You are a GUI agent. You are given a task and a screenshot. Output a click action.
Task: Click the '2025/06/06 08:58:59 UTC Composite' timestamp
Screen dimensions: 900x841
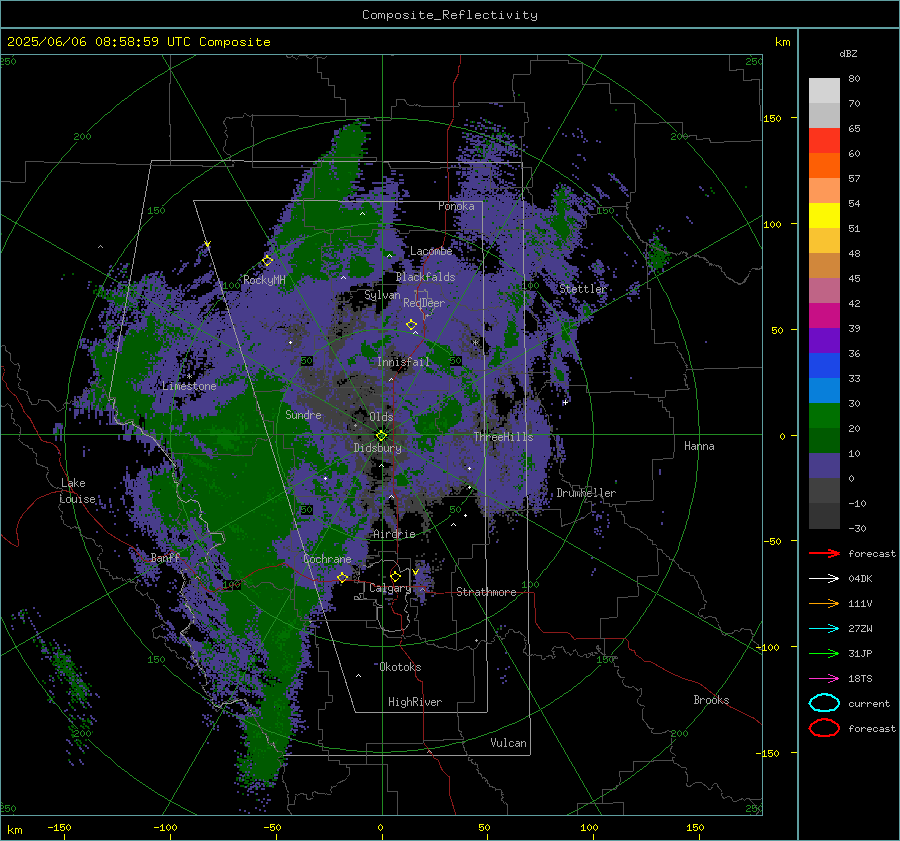pos(138,42)
